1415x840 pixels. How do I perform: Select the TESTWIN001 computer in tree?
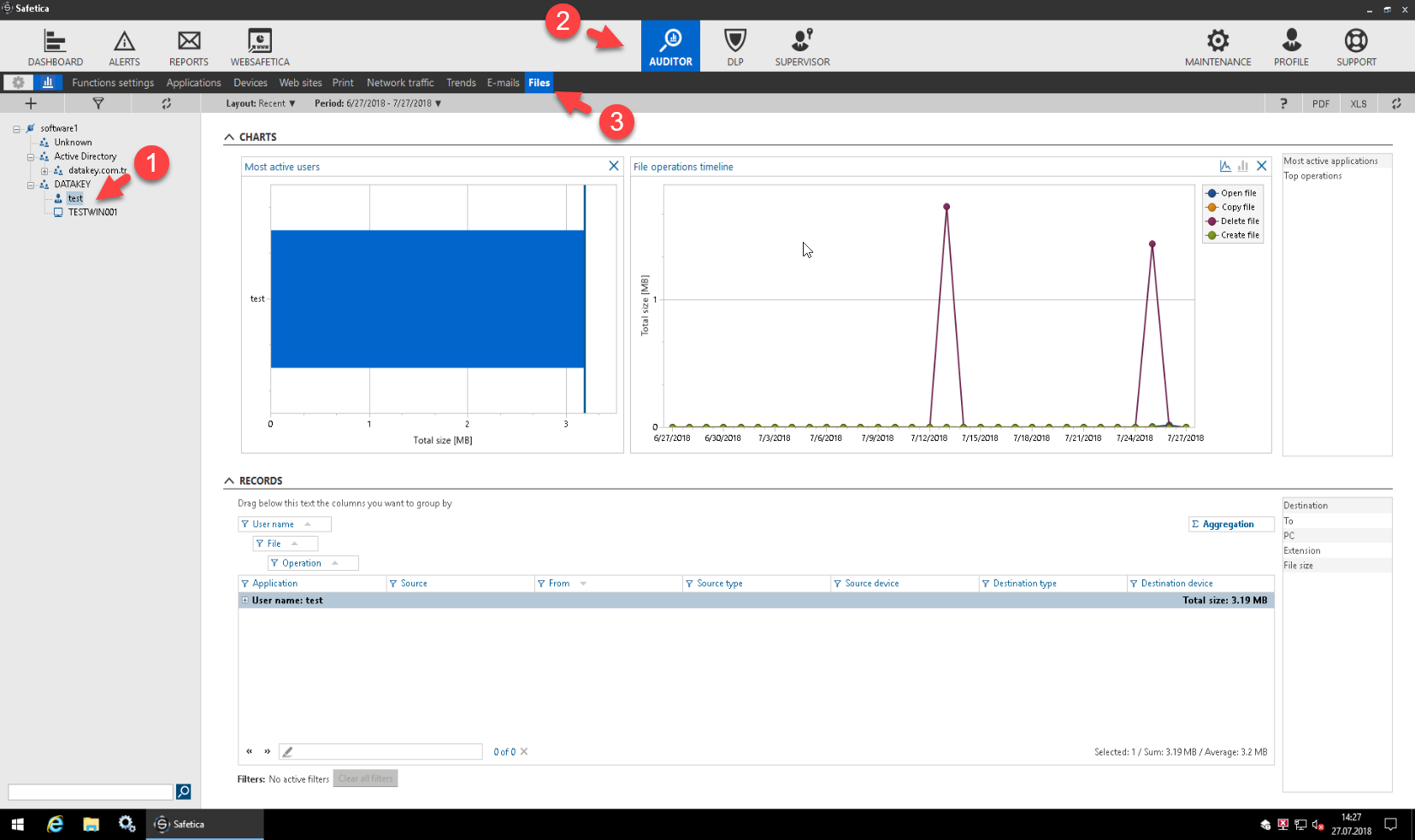pyautogui.click(x=92, y=212)
